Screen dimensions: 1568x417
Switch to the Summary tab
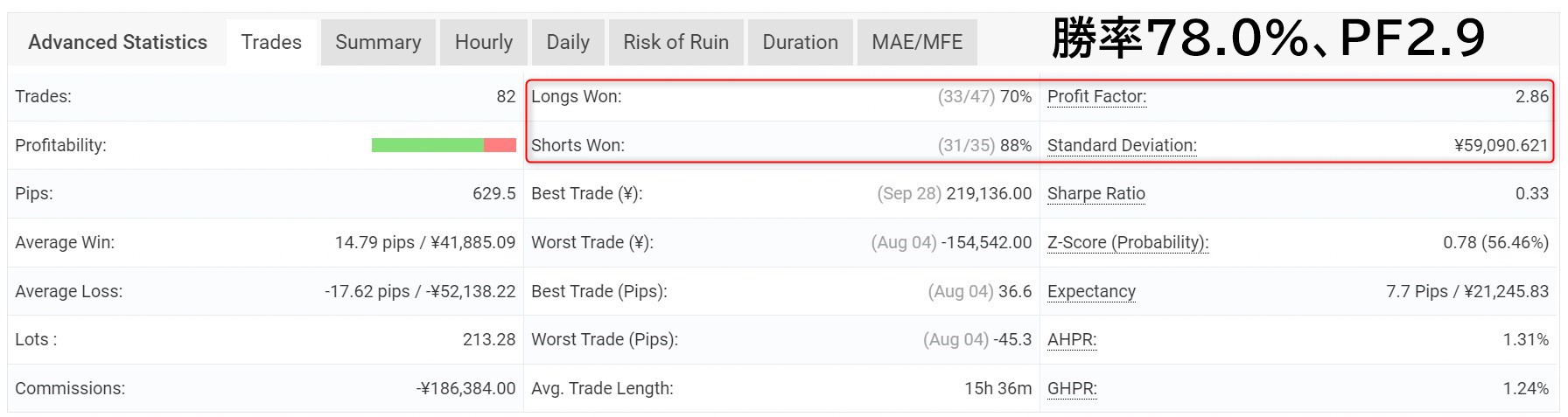(x=378, y=42)
